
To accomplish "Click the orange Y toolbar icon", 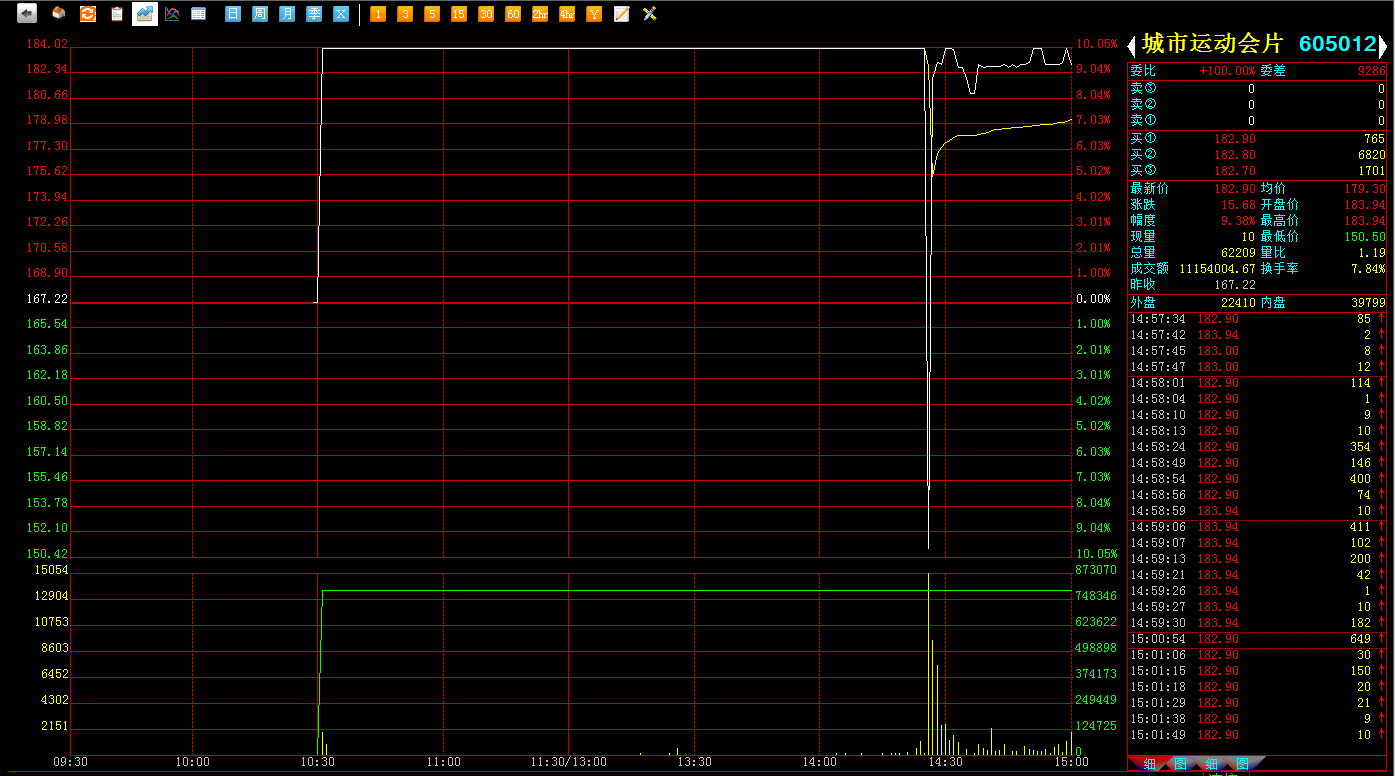I will 594,14.
